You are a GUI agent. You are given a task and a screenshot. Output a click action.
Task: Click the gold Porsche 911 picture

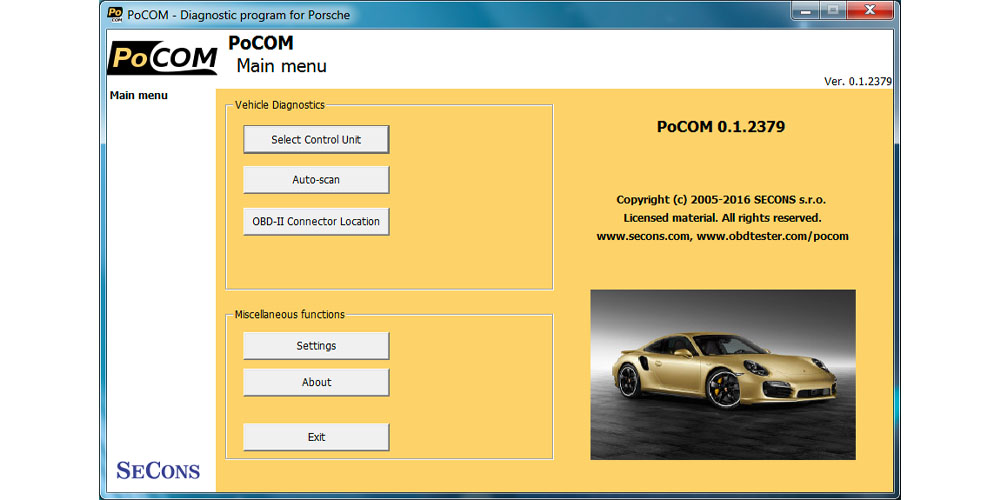[x=722, y=374]
